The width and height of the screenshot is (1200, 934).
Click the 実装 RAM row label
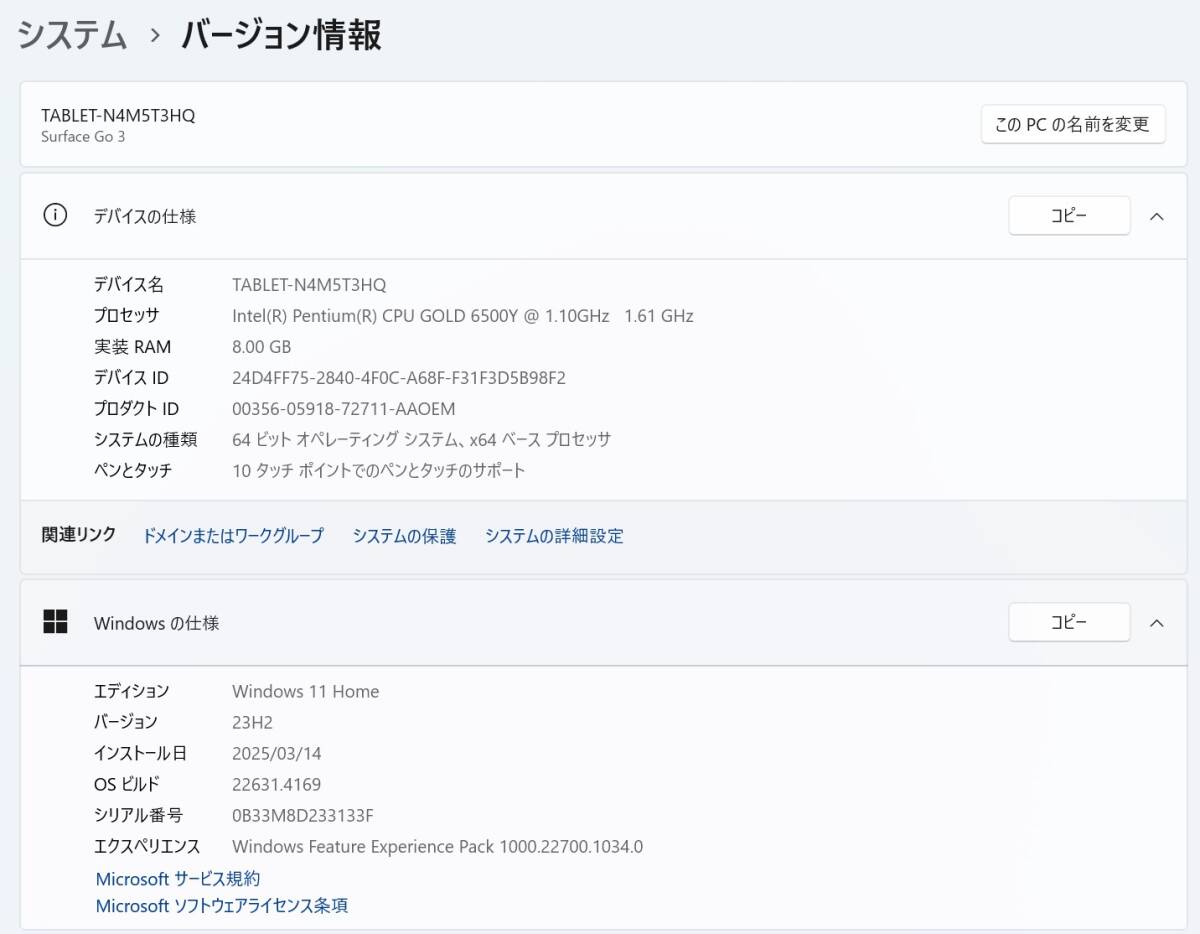(x=133, y=347)
